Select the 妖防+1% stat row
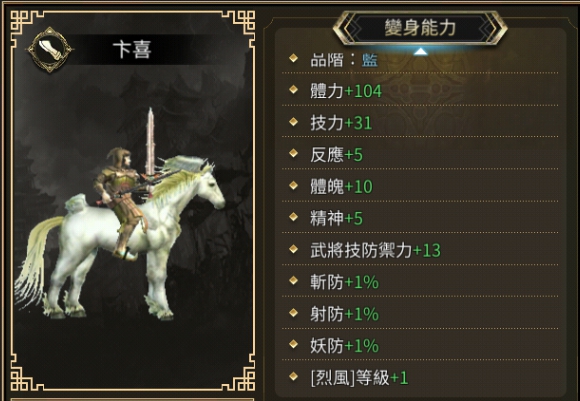 point(420,346)
